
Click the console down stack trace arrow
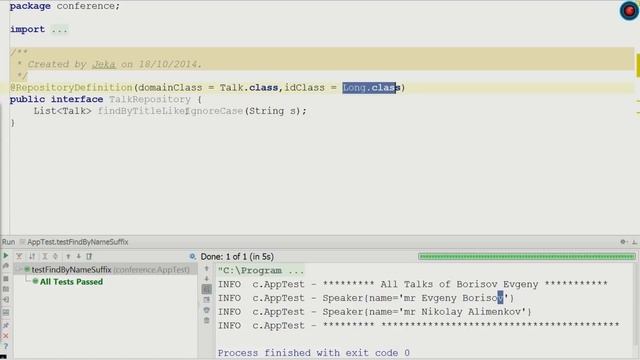(x=207, y=279)
